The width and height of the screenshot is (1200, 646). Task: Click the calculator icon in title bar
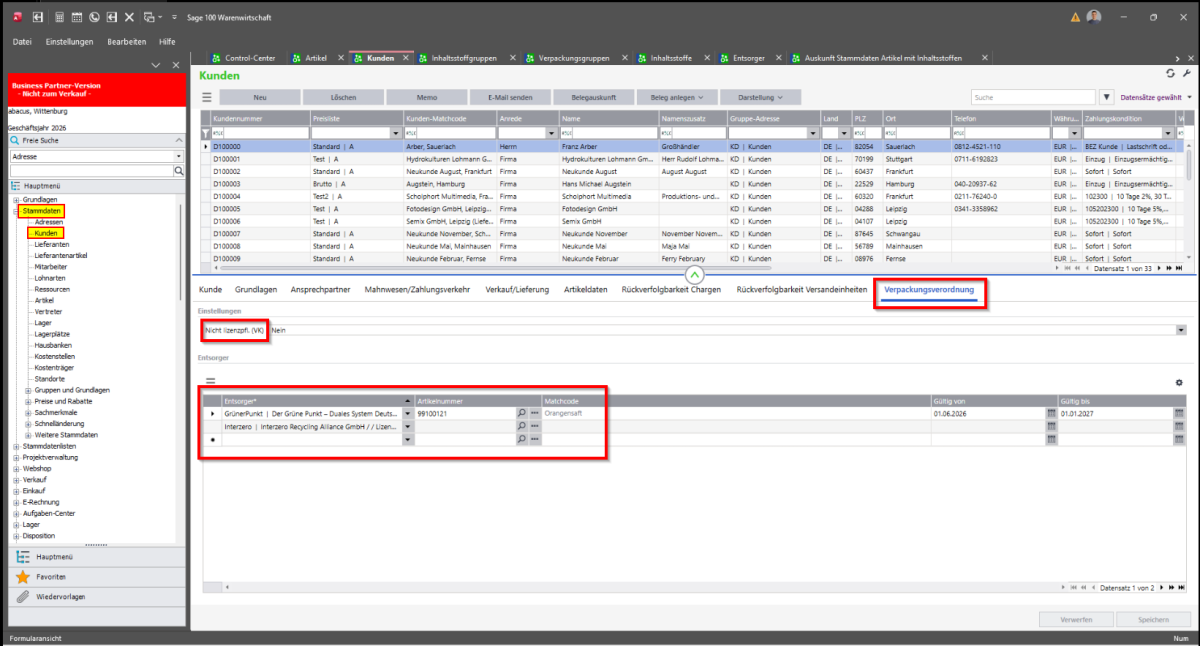(59, 17)
